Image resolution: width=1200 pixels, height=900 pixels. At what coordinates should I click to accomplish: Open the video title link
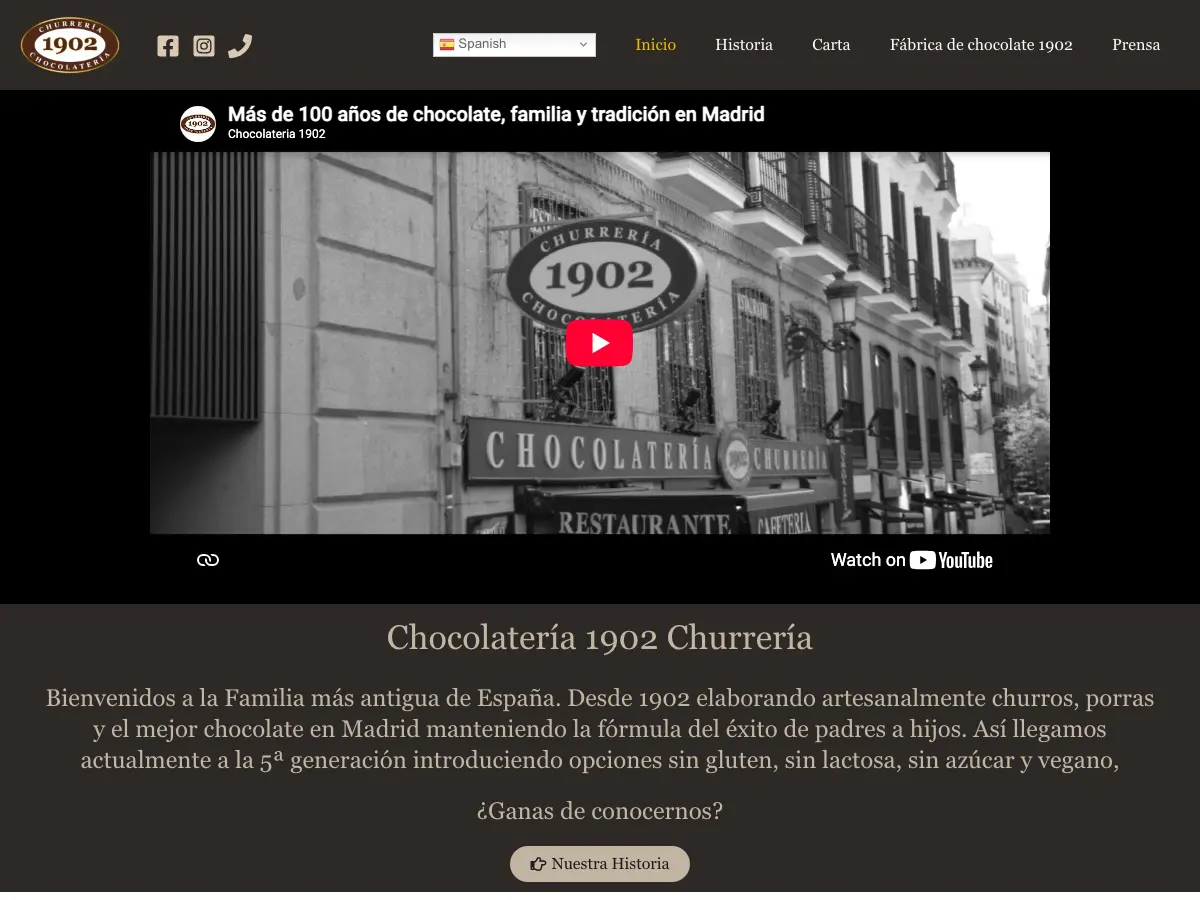click(496, 114)
